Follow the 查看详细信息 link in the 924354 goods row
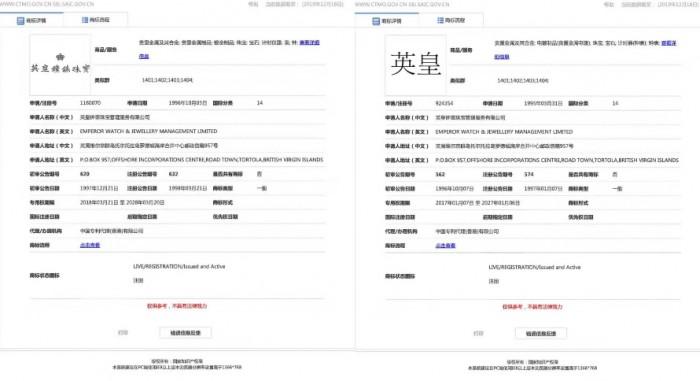 (x=668, y=43)
